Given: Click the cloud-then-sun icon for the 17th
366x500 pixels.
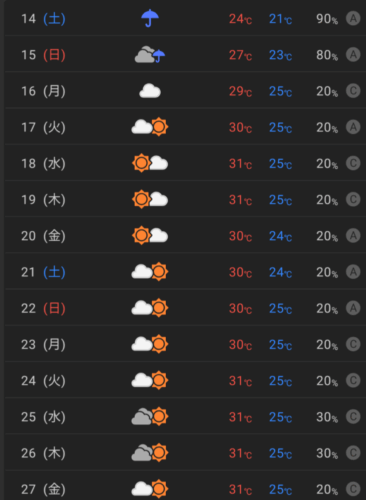Looking at the screenshot, I should [x=150, y=127].
